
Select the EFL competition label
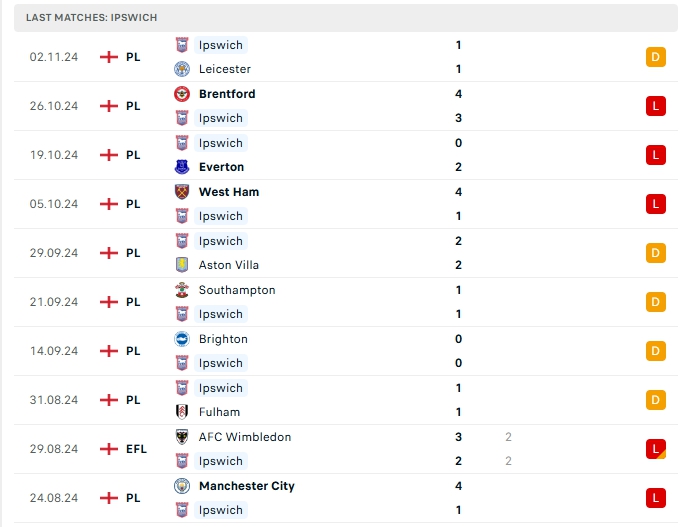(136, 449)
